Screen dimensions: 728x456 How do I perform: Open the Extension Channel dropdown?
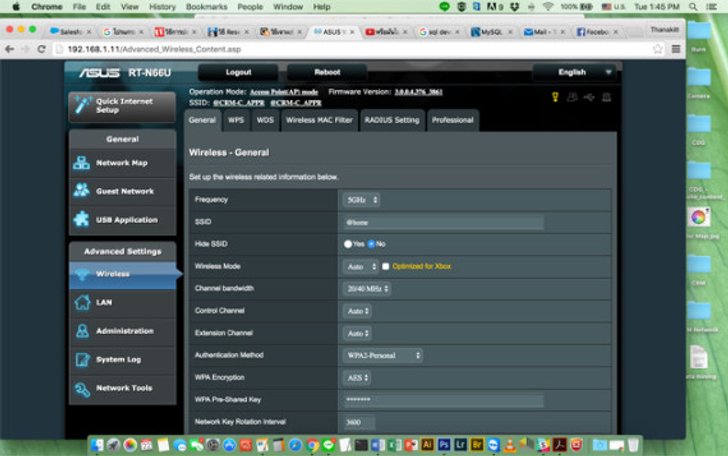point(357,333)
